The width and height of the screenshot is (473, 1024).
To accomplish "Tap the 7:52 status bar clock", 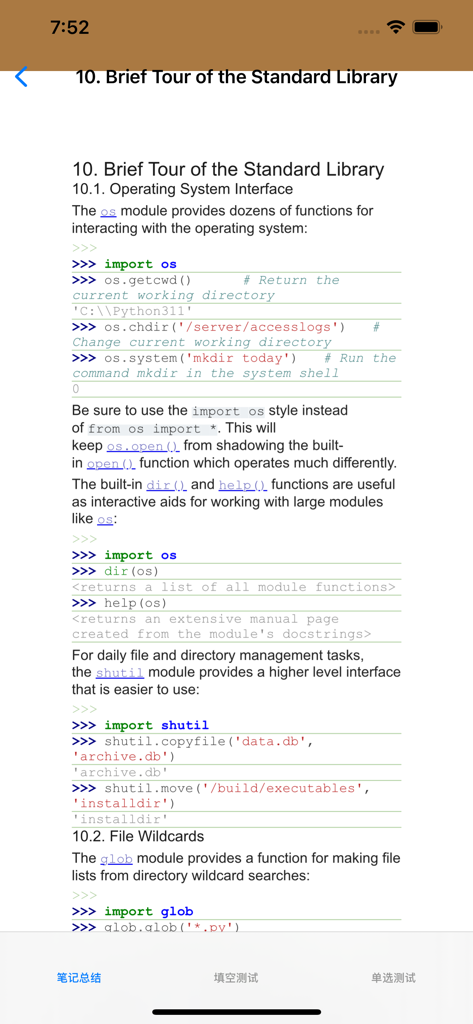I will pyautogui.click(x=69, y=27).
